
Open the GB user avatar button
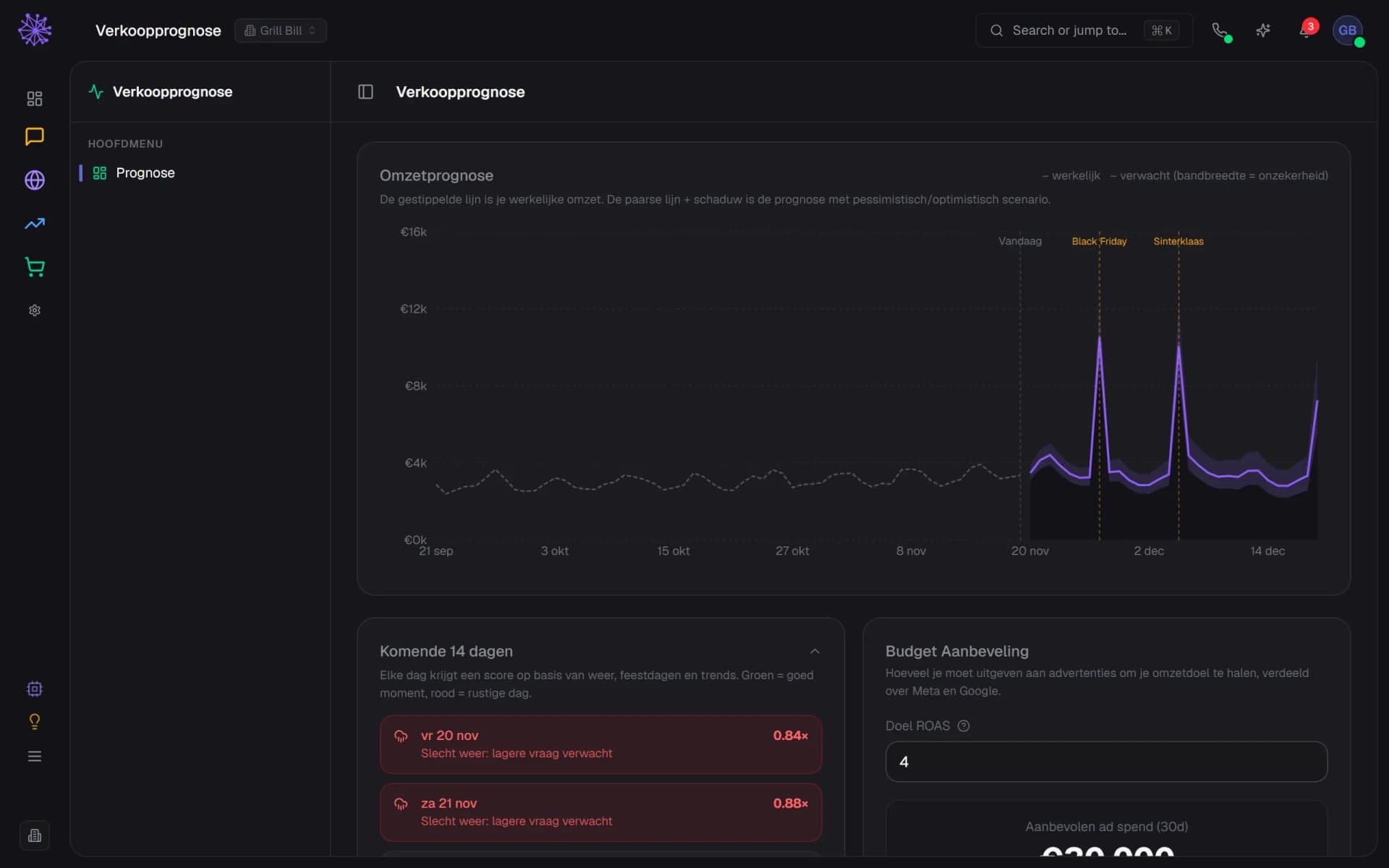pyautogui.click(x=1347, y=30)
